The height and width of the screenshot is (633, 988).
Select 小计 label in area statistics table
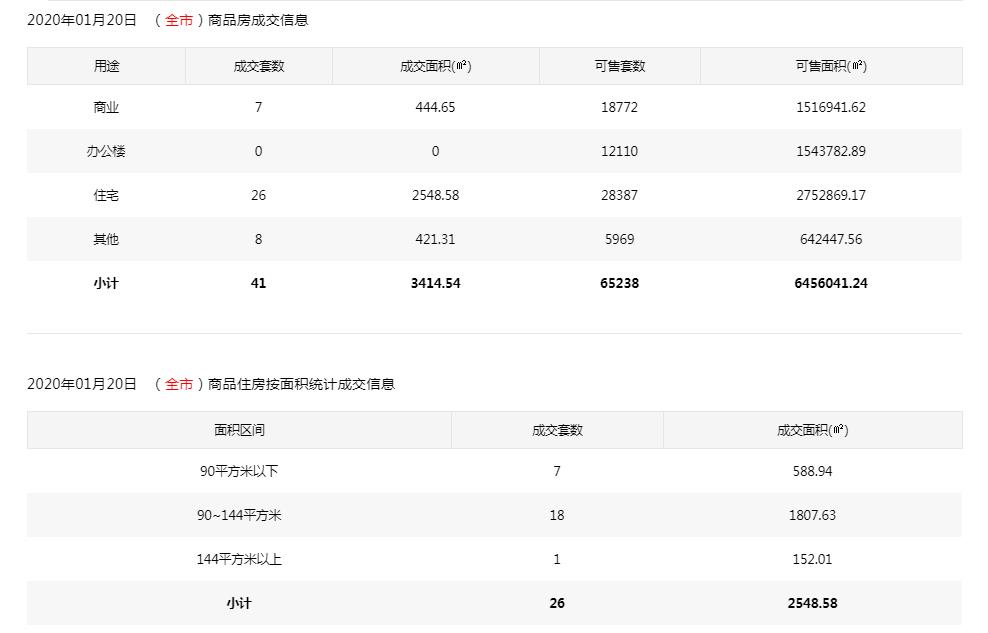pos(239,603)
